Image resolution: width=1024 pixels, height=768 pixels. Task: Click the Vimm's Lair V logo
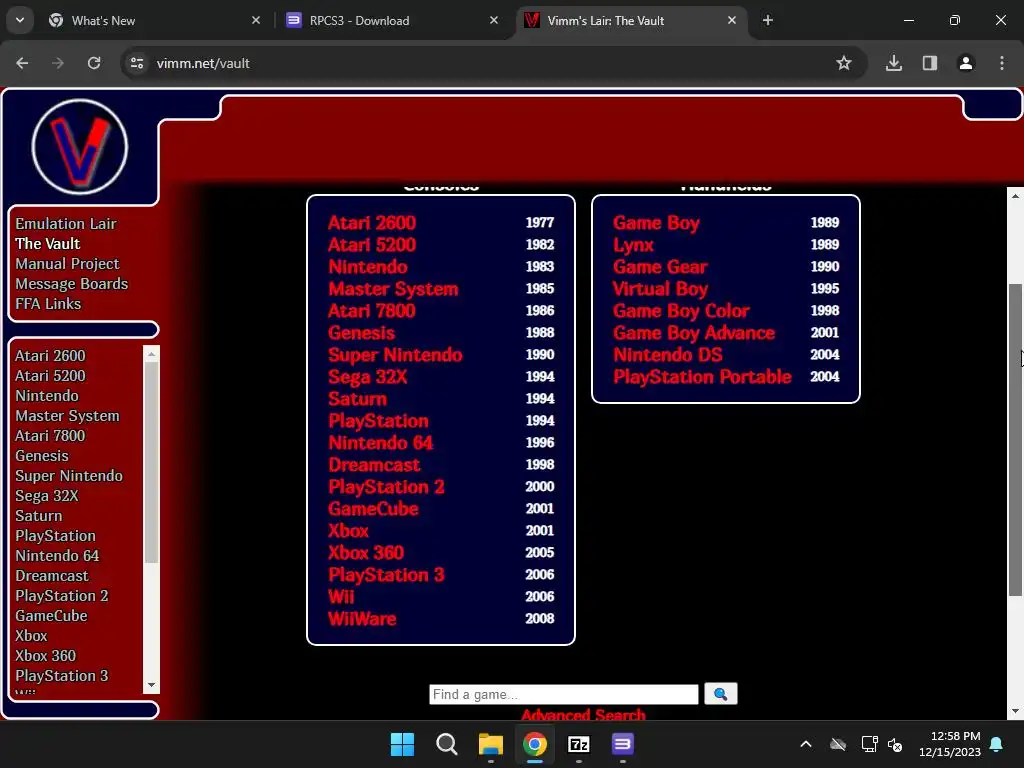tap(80, 147)
